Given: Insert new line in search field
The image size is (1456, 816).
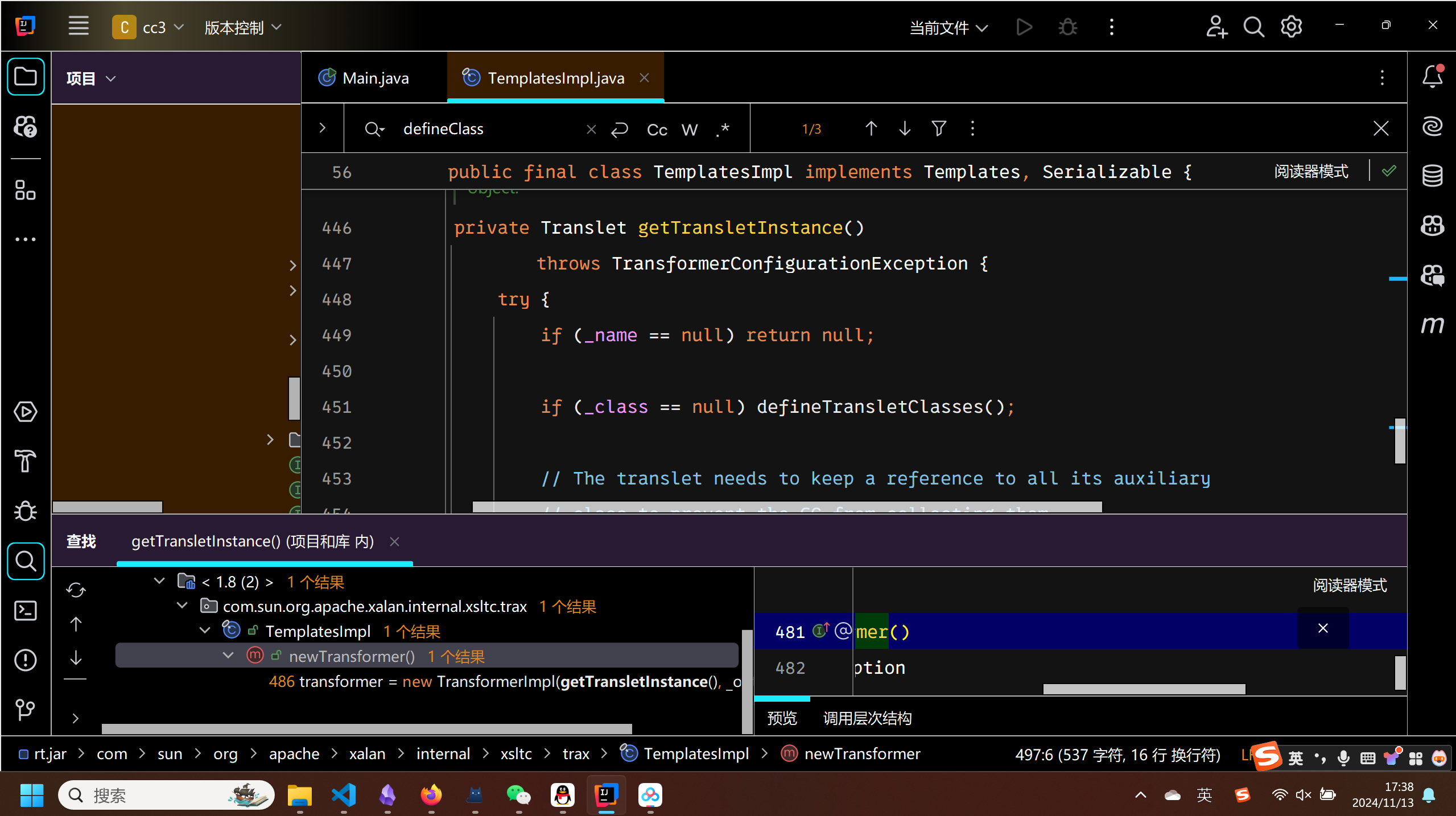Looking at the screenshot, I should click(x=619, y=130).
